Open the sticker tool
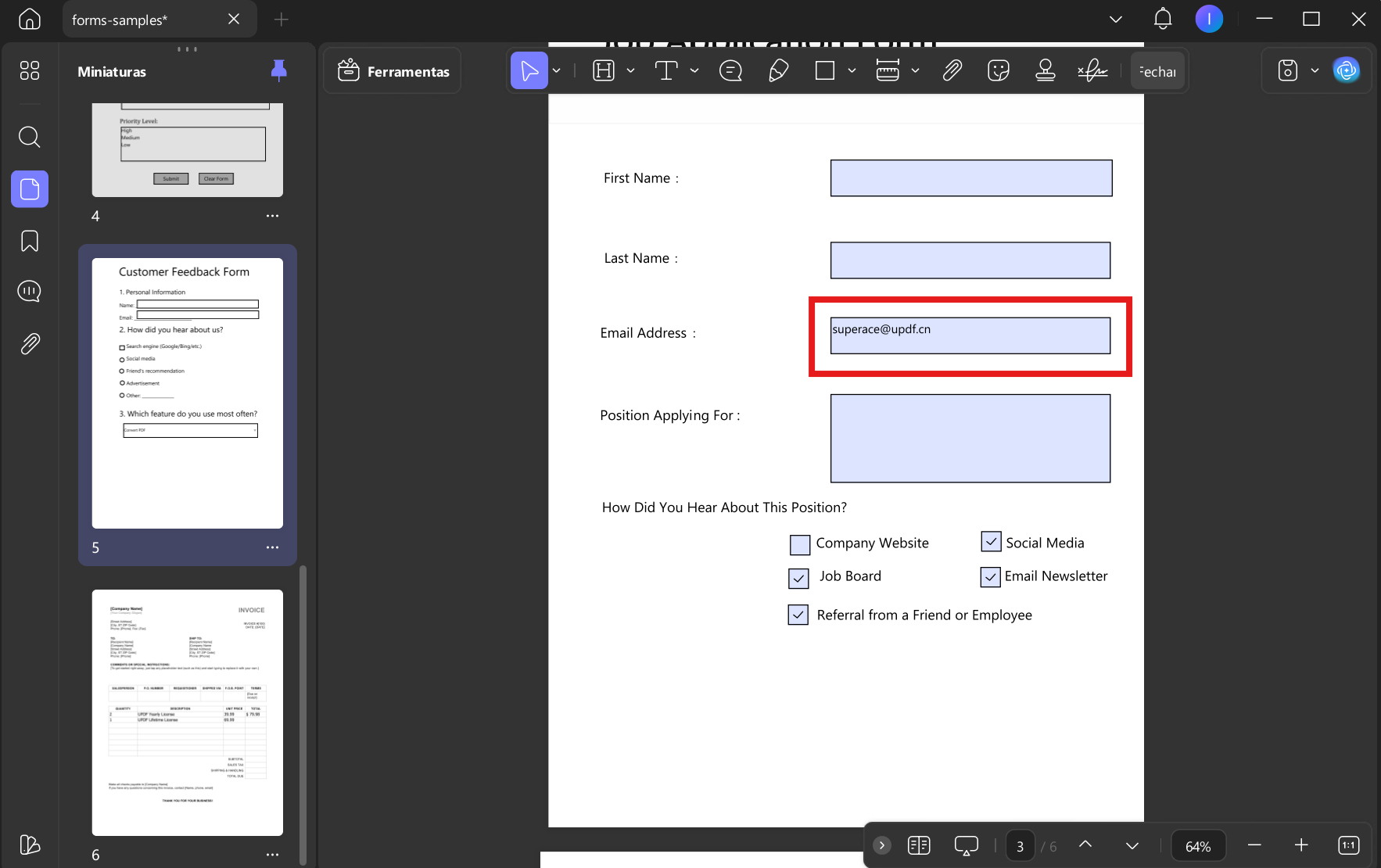Screen dimensions: 1381x868 (x=998, y=71)
